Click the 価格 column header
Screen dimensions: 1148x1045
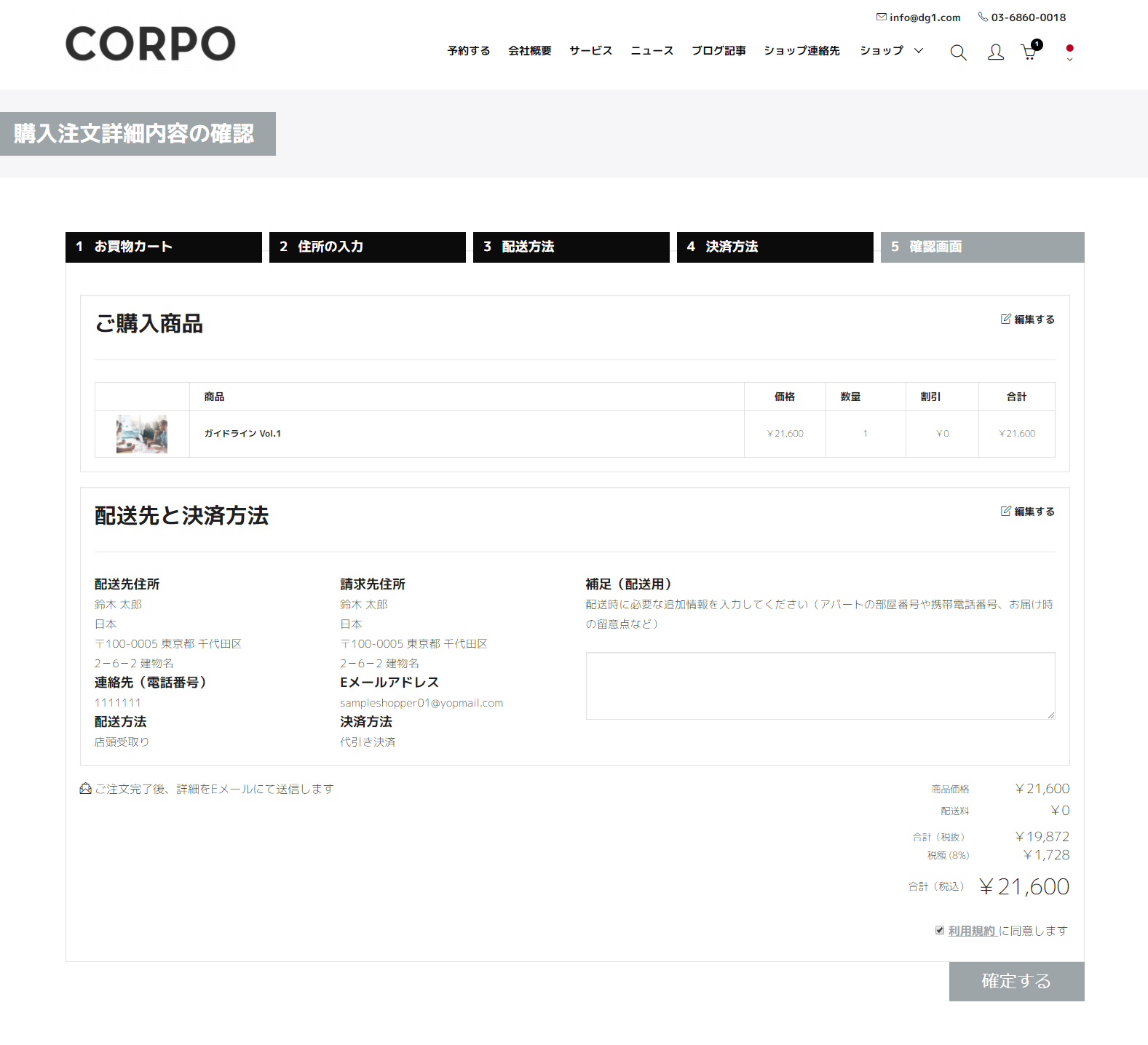[x=785, y=397]
